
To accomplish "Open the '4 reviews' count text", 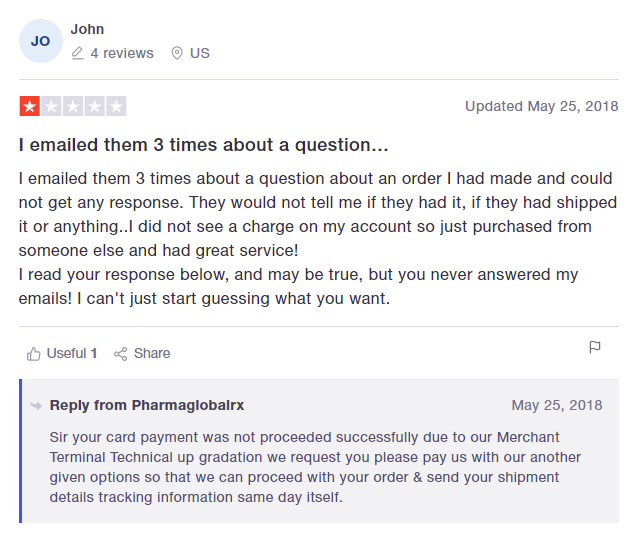I will 122,53.
